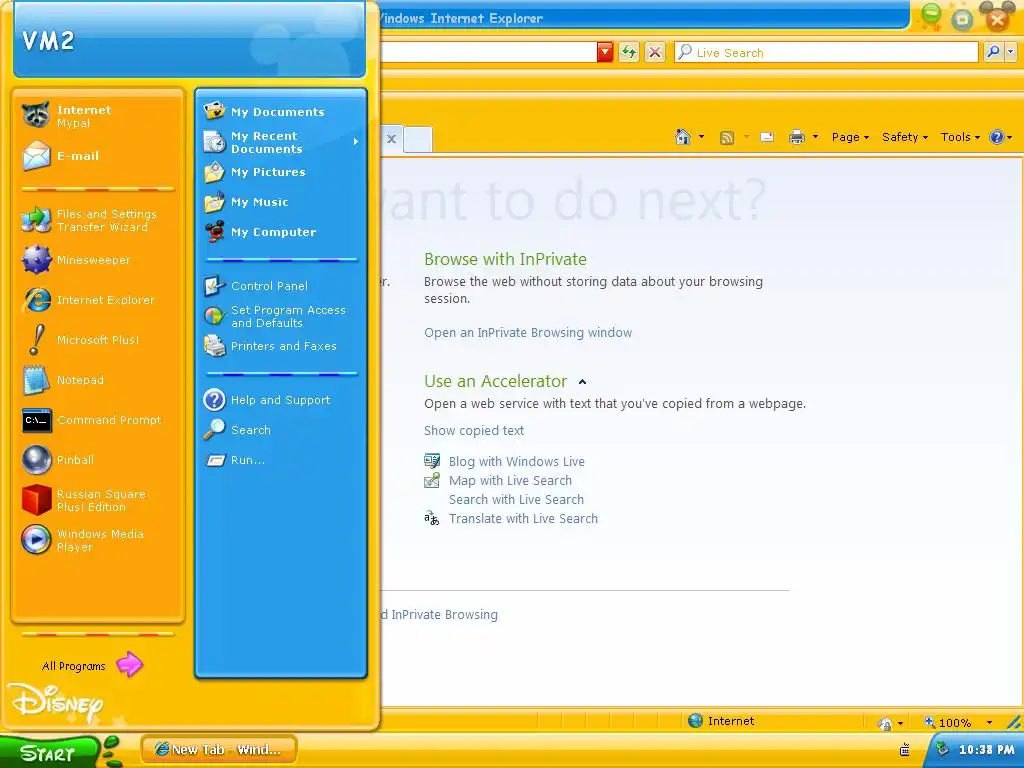Click the Browse with InPrivate heading
1024x768 pixels.
505,259
